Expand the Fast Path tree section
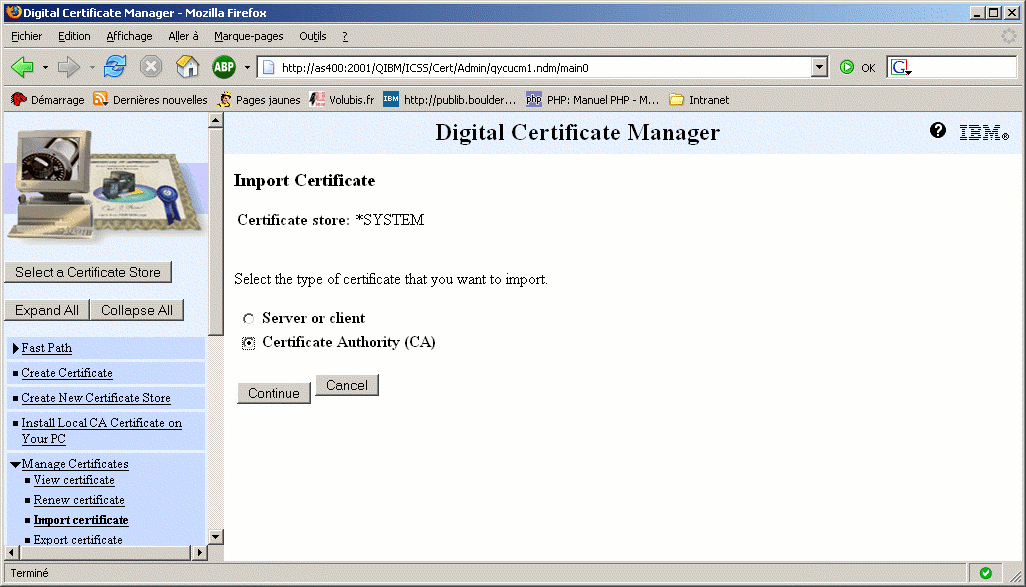This screenshot has height=587, width=1026. coord(16,348)
